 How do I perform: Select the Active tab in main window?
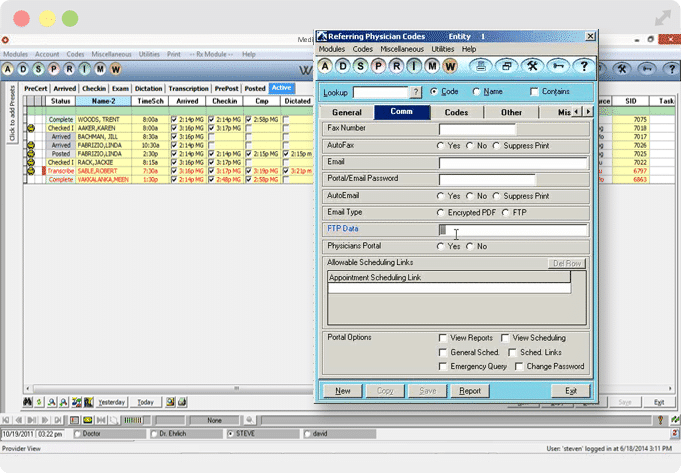tap(281, 88)
